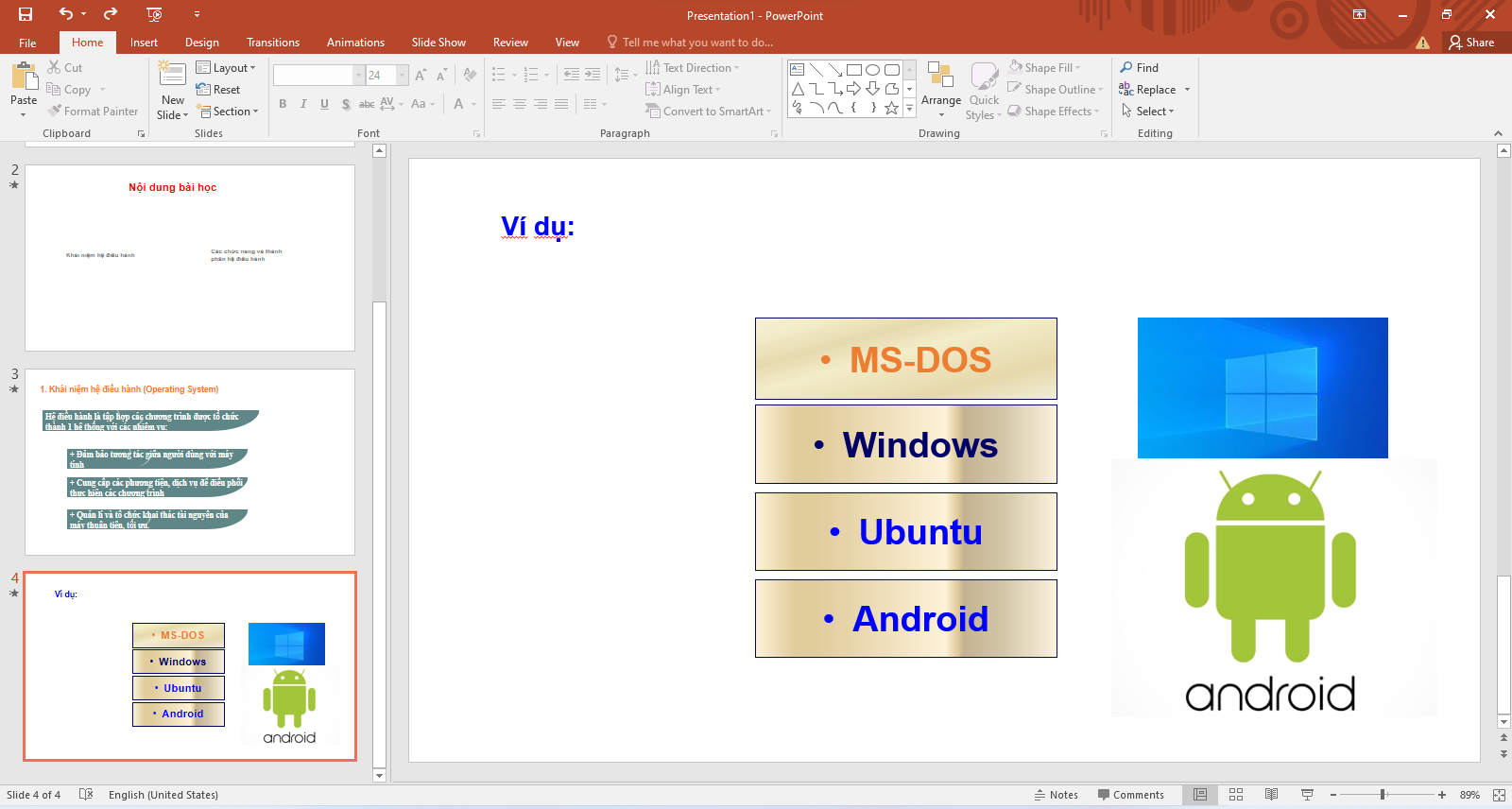Align text to the left

[x=499, y=104]
